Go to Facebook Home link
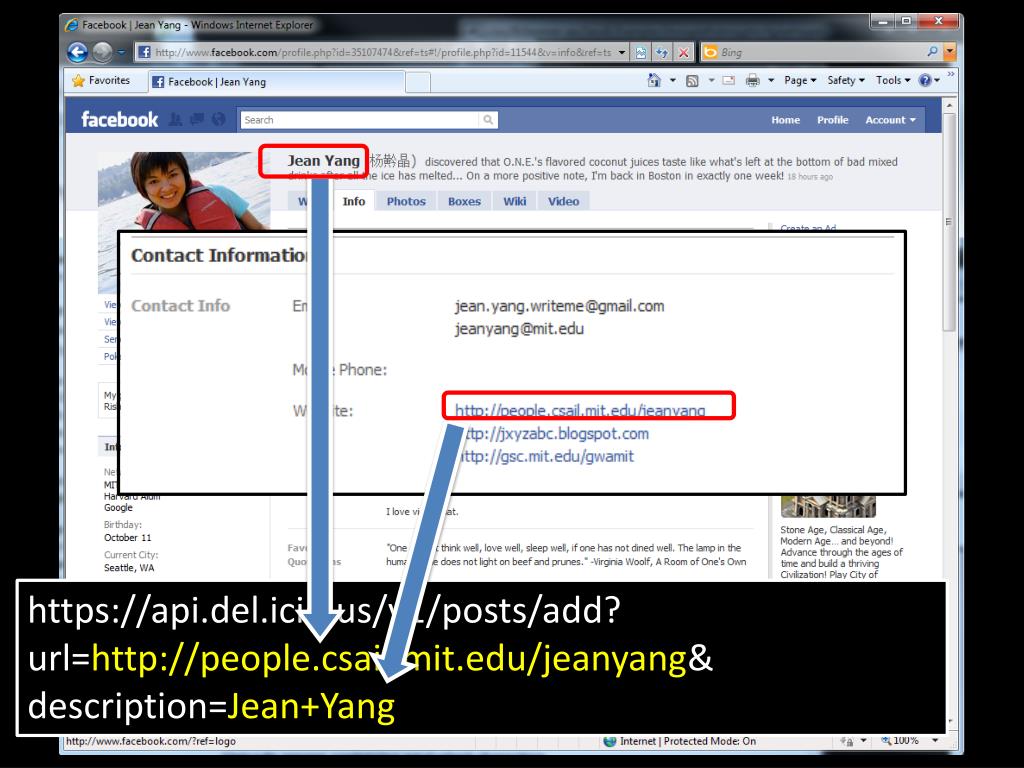This screenshot has height=768, width=1024. coord(785,120)
